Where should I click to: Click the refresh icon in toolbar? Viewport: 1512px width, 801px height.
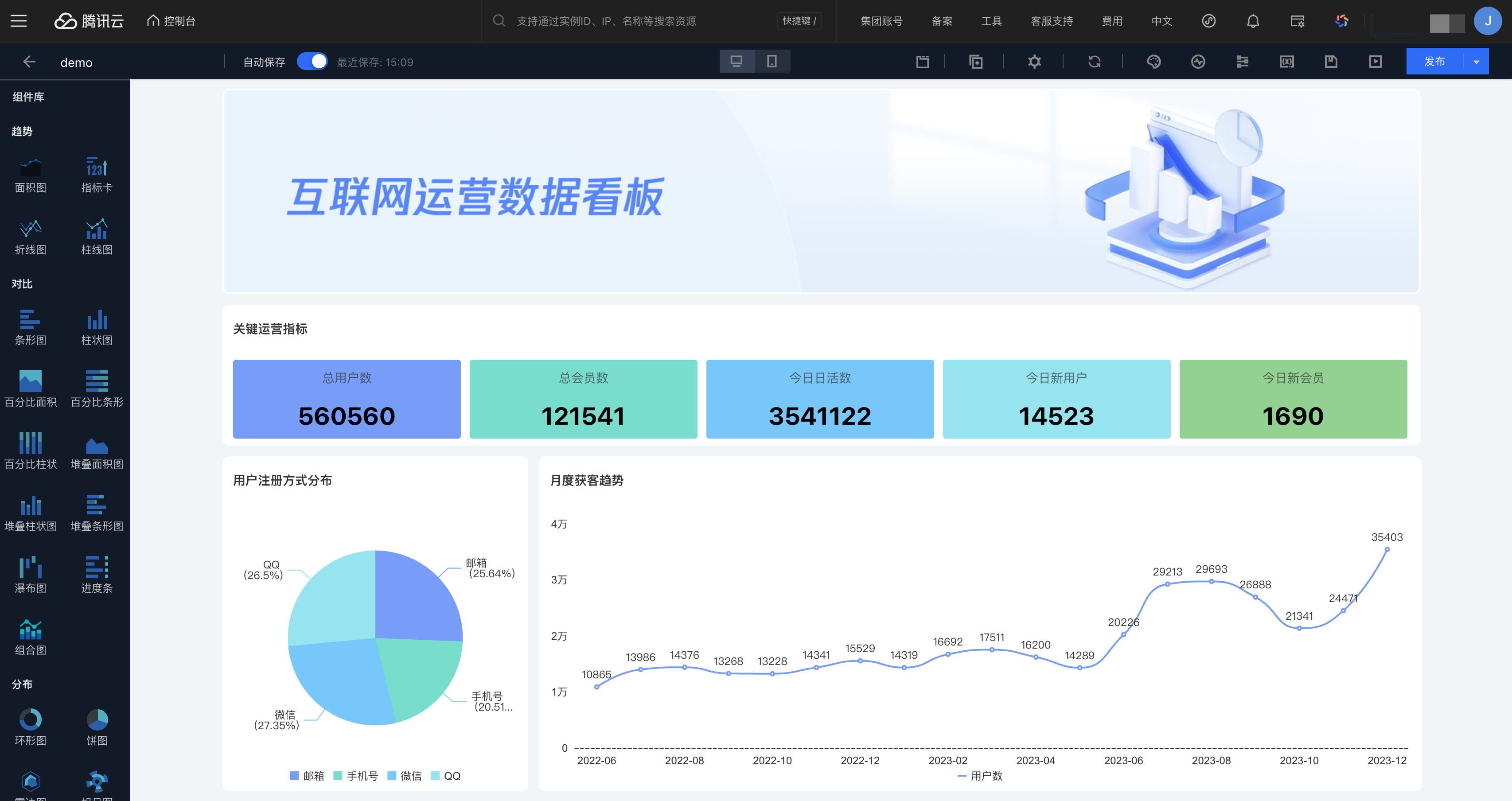[x=1094, y=62]
